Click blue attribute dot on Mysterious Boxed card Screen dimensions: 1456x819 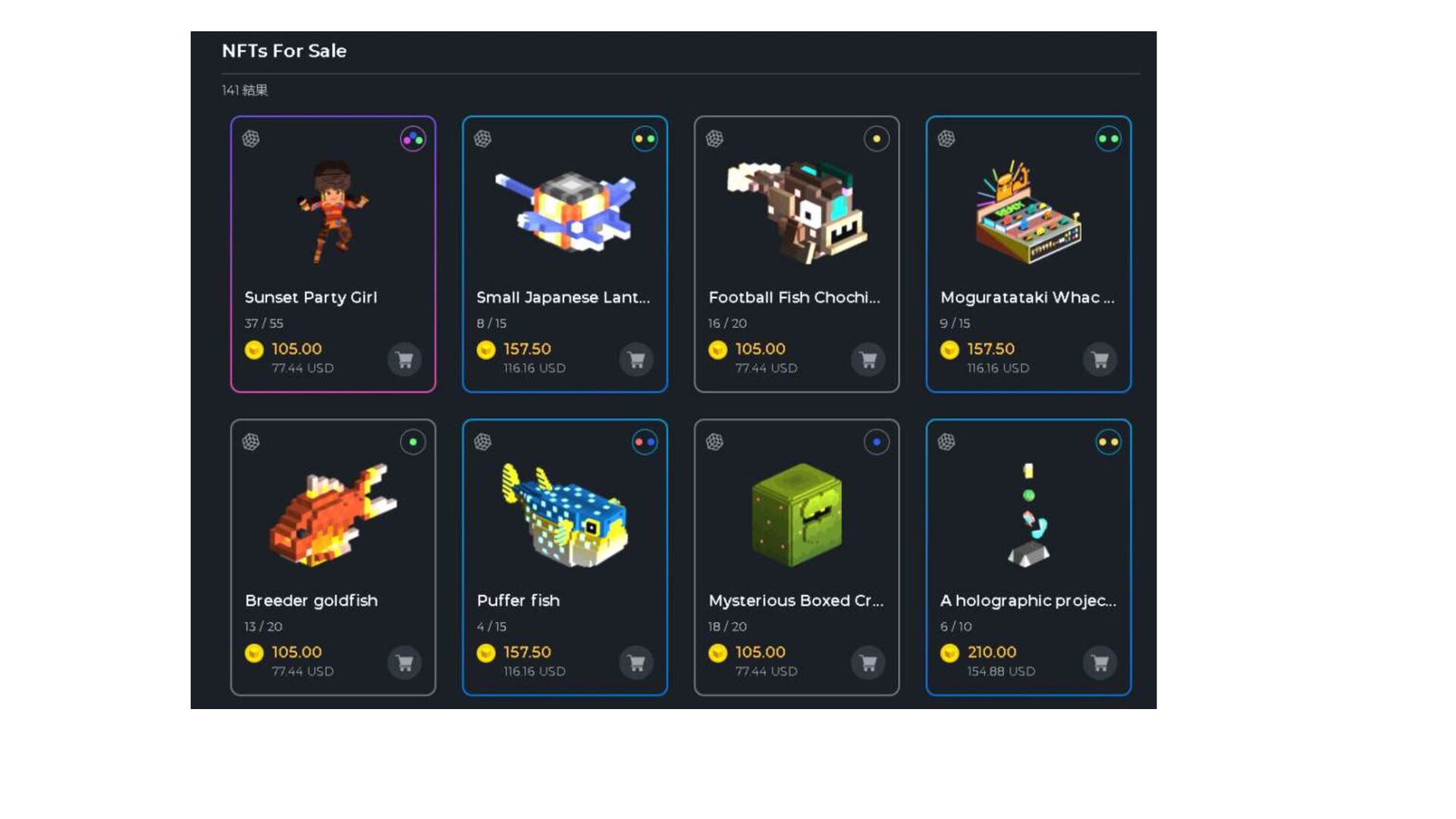tap(877, 442)
